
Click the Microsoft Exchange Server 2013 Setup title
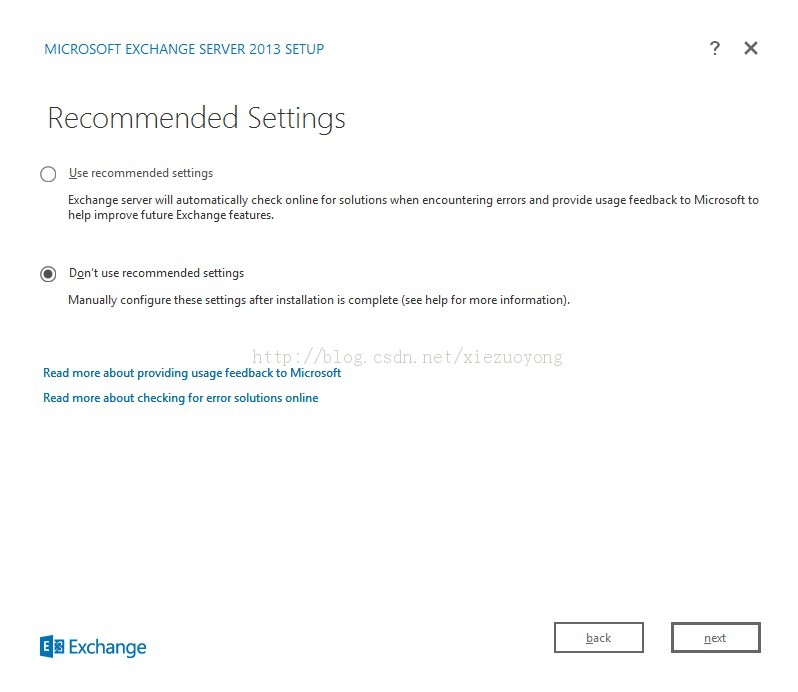click(x=184, y=49)
